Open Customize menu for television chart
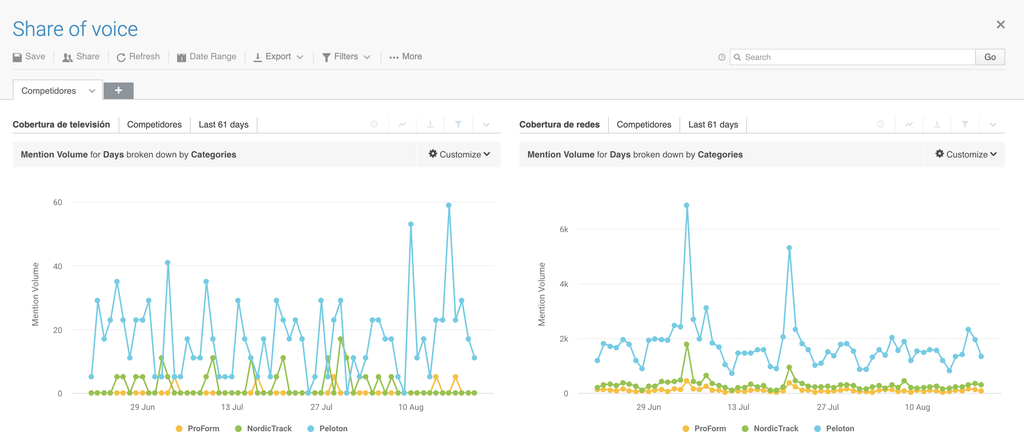The width and height of the screenshot is (1024, 447). tap(459, 155)
